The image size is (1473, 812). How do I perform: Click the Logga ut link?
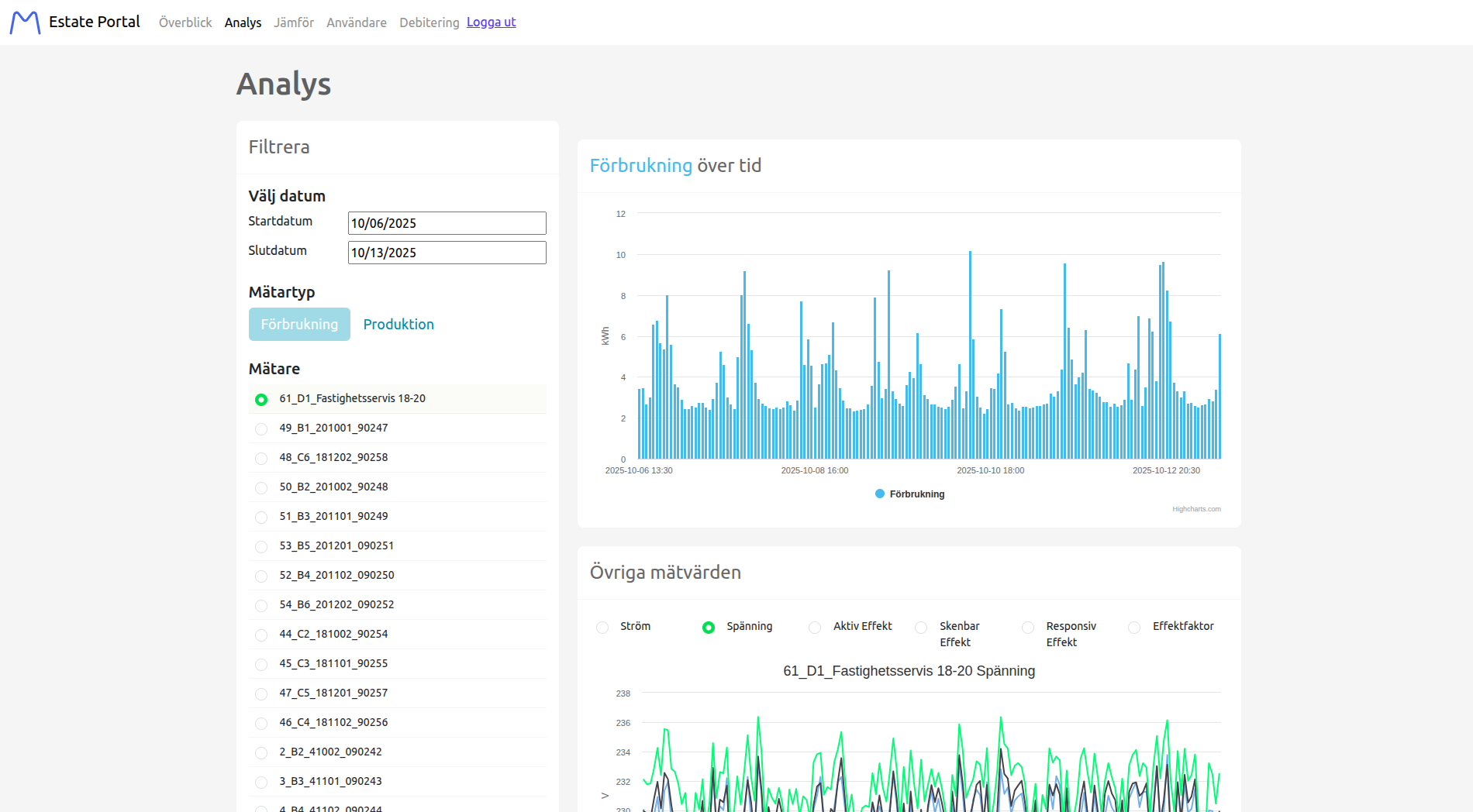point(492,22)
